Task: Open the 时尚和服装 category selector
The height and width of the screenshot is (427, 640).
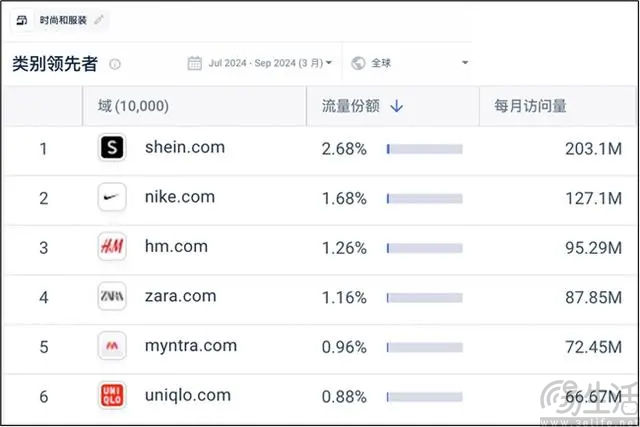Action: pyautogui.click(x=59, y=20)
